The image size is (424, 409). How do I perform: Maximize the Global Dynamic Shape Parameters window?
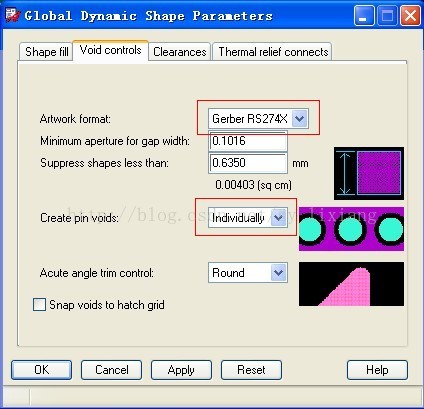(x=387, y=16)
